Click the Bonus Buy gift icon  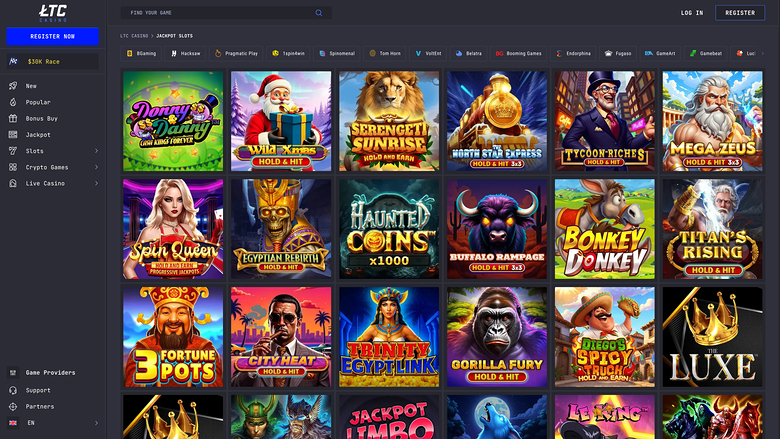pos(13,118)
